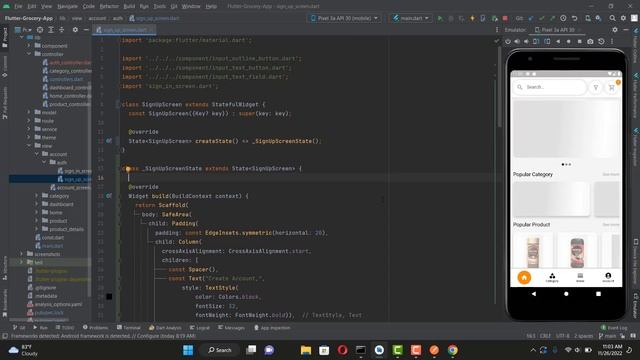The image size is (640, 360).
Task: Expand the service folder
Action: [29, 129]
